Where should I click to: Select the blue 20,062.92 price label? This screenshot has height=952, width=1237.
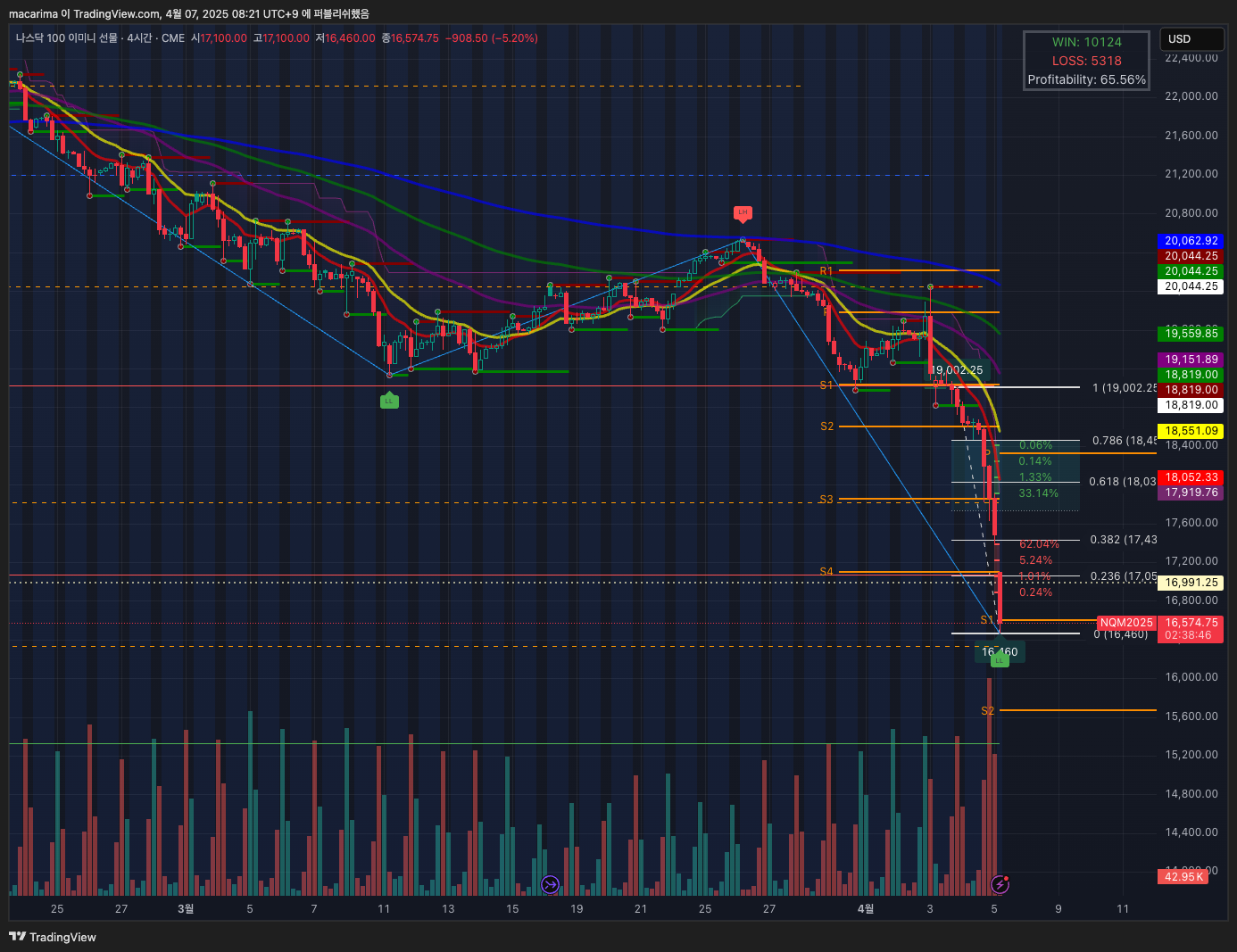1191,241
